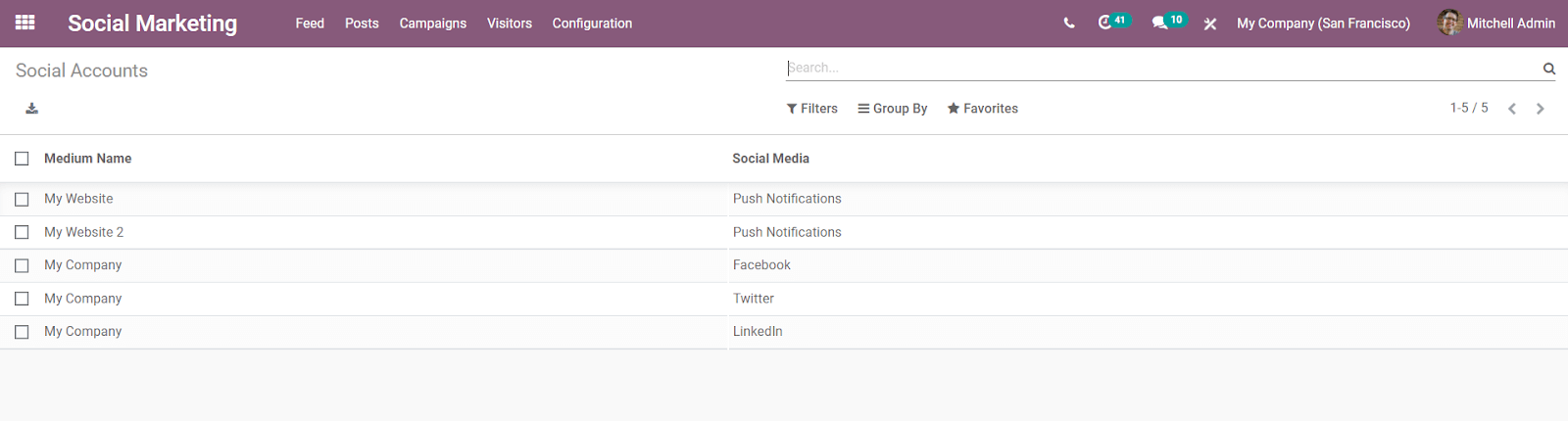The width and height of the screenshot is (1568, 421).
Task: Open the Configuration menu
Action: coord(592,23)
